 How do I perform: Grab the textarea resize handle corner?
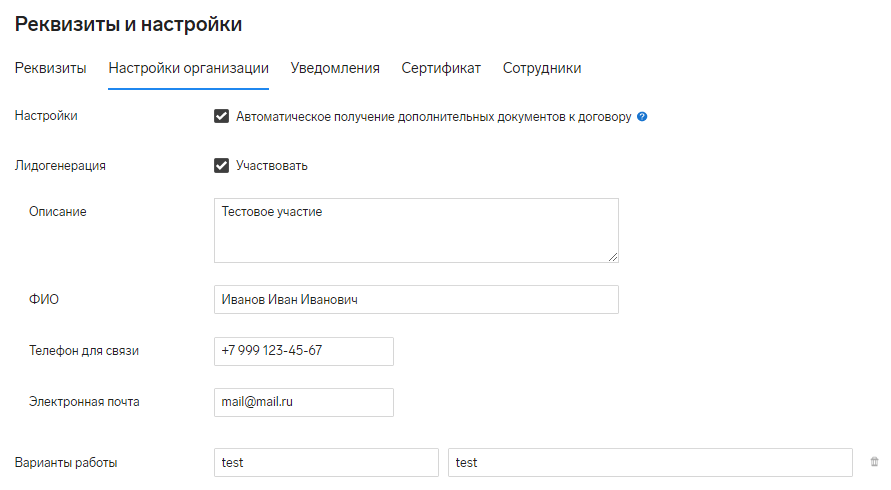[x=613, y=257]
